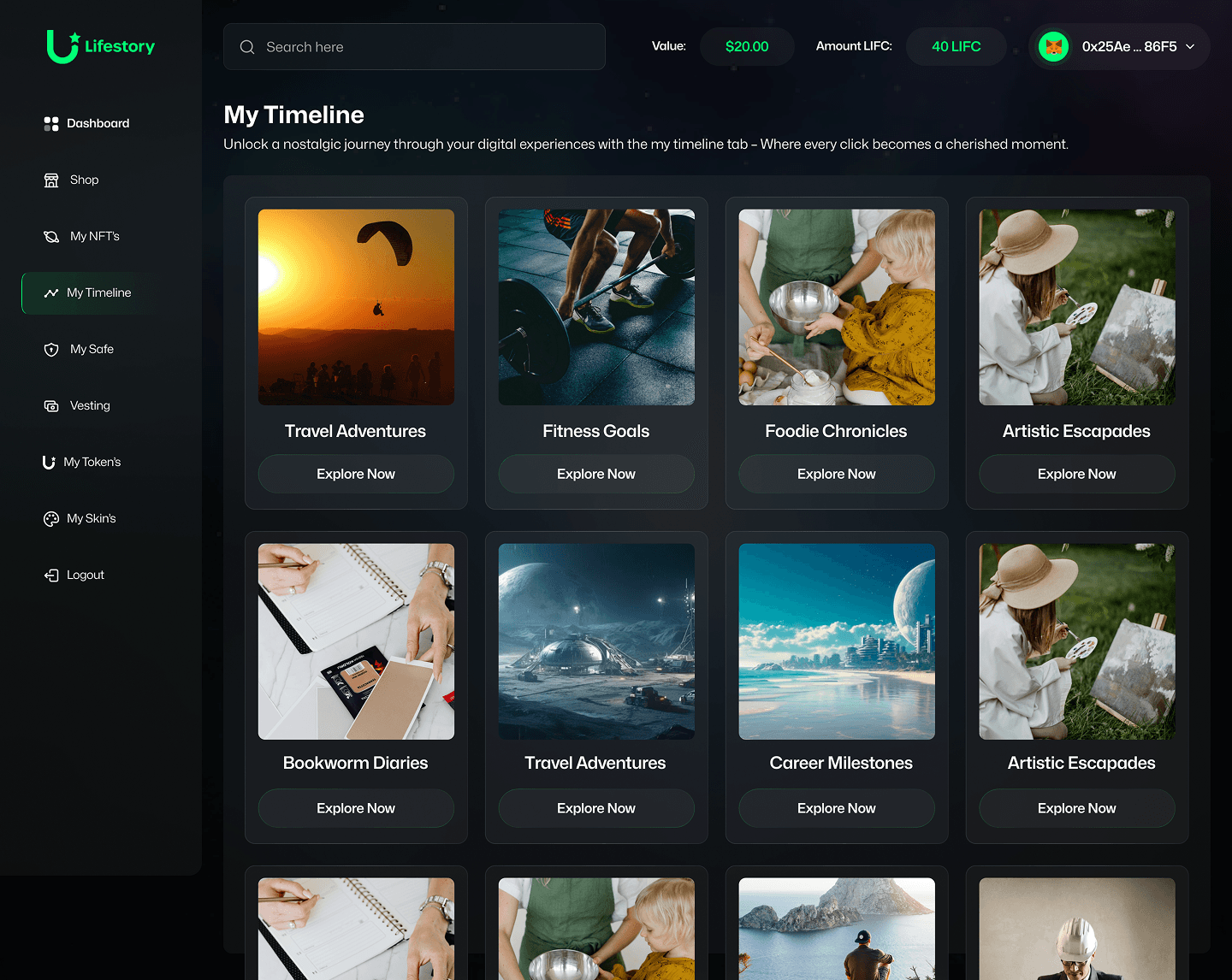Click the Career Milestones card title

841,763
